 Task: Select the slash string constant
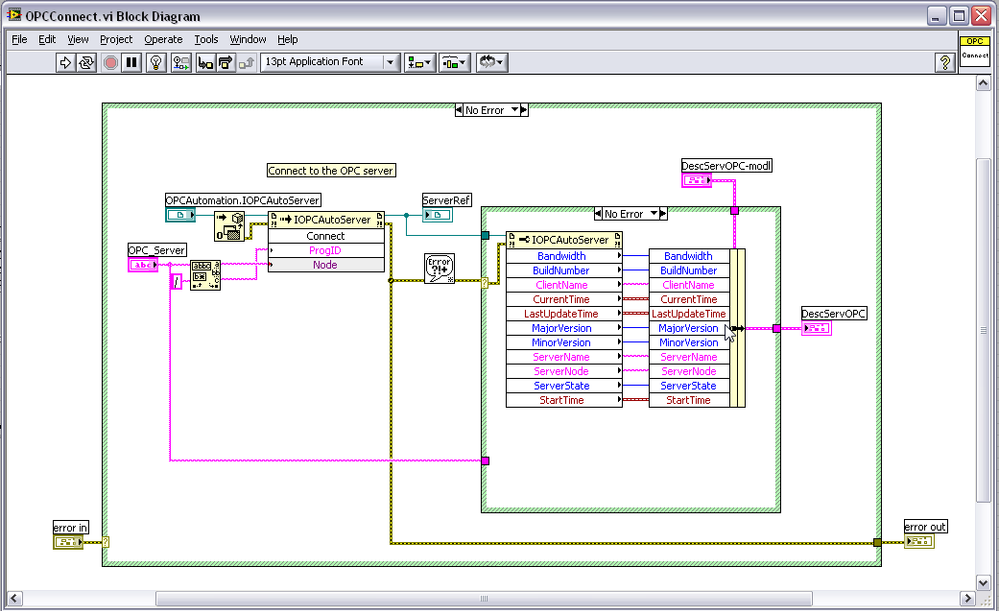click(177, 281)
